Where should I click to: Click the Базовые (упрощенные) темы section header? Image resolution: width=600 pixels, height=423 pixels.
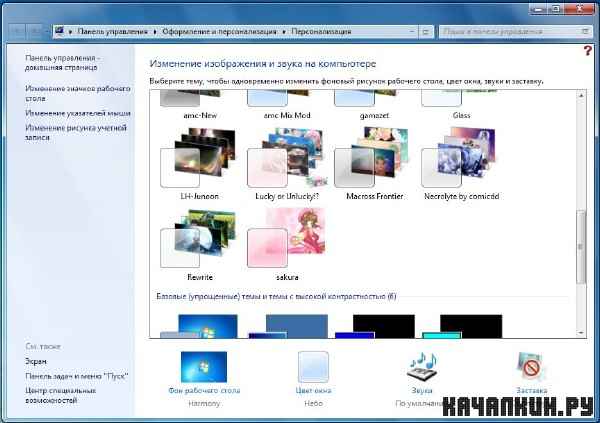click(x=276, y=296)
